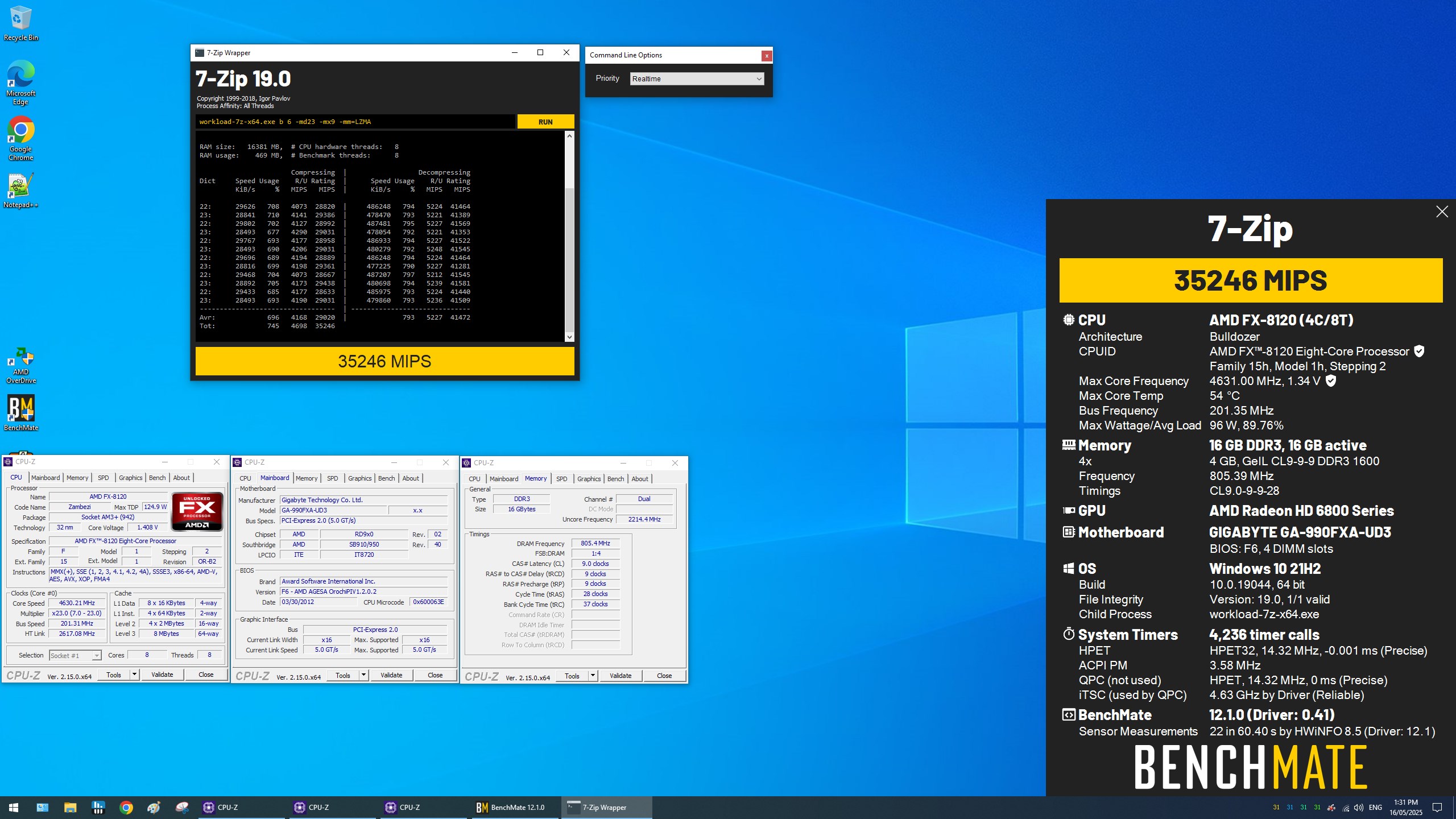
Task: Click the Uncore Frequency value 2214.4 MHz
Action: coord(644,519)
